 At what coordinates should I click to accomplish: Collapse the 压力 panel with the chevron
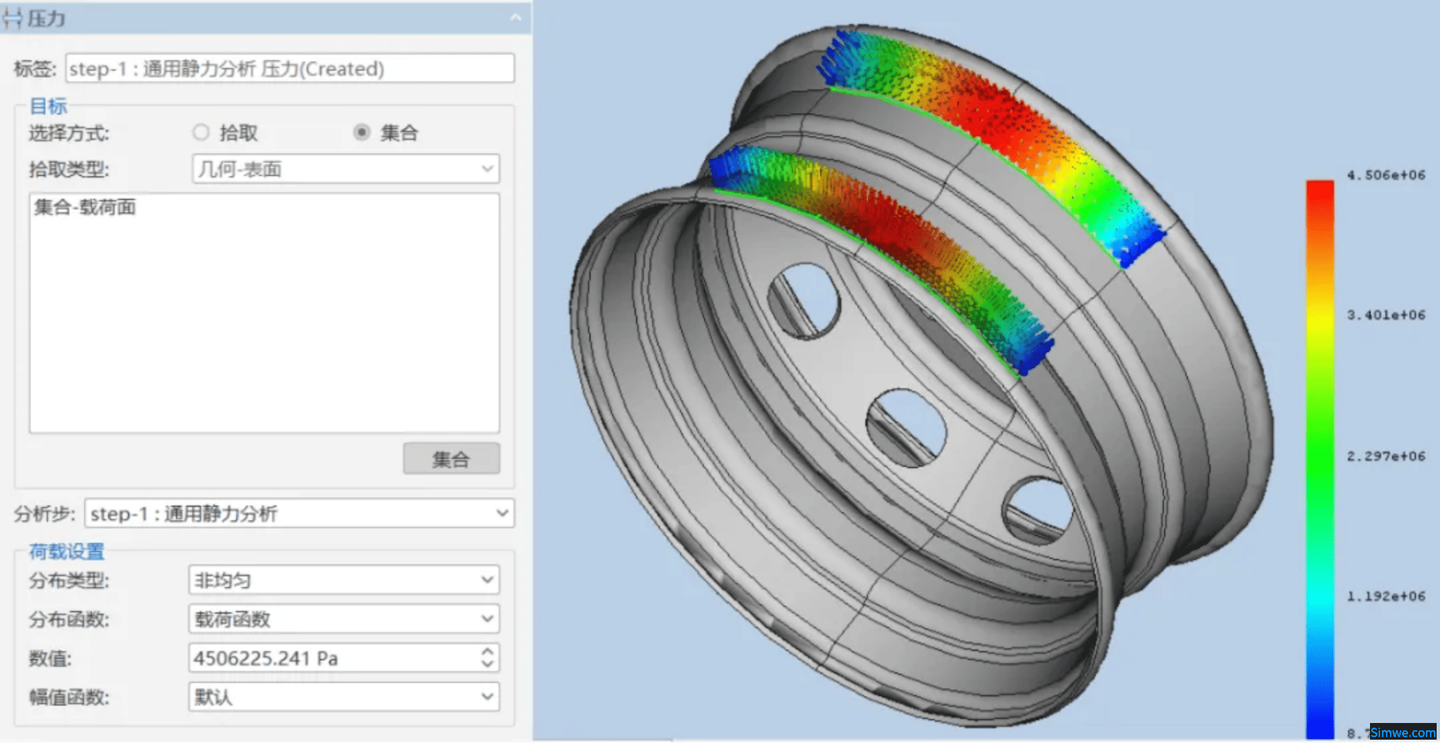[x=515, y=18]
